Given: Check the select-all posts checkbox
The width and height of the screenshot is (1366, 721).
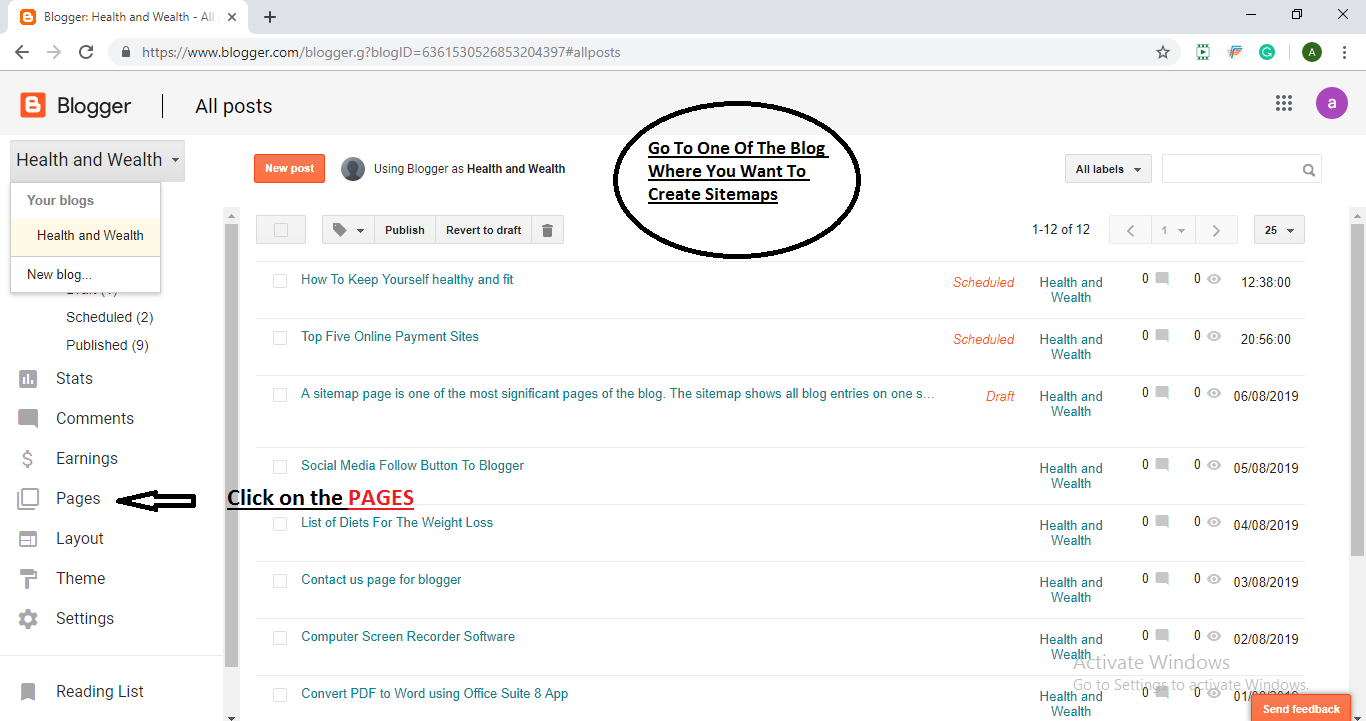Looking at the screenshot, I should tap(280, 229).
